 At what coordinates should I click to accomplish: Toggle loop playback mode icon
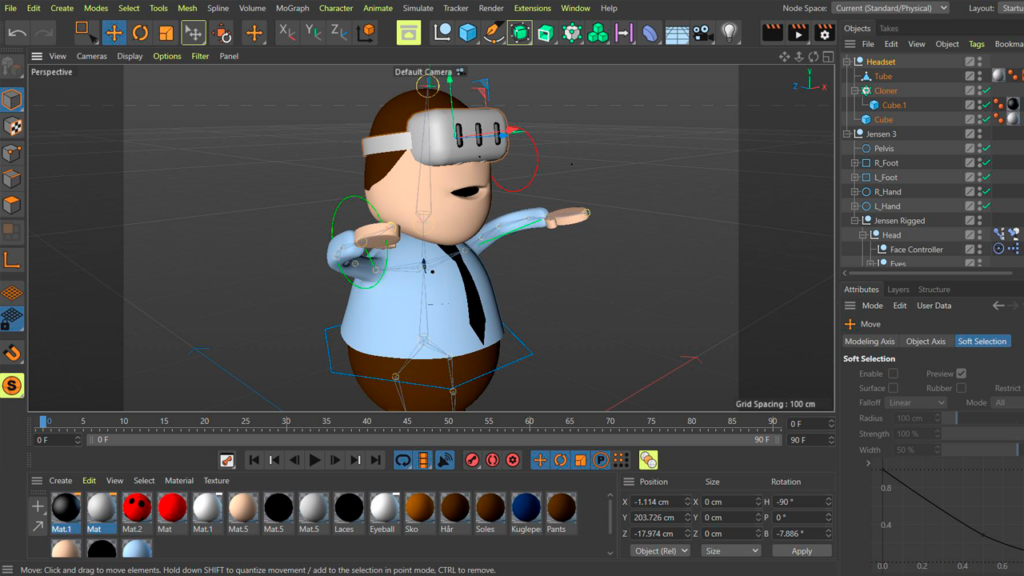coord(403,460)
